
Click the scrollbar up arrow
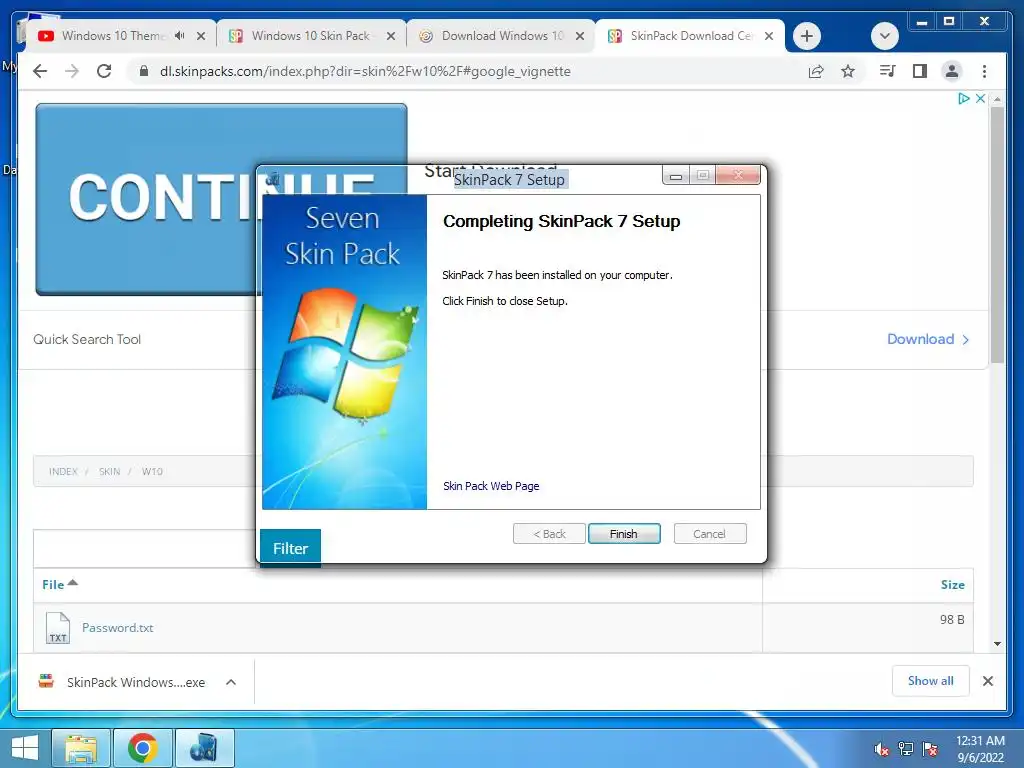997,99
